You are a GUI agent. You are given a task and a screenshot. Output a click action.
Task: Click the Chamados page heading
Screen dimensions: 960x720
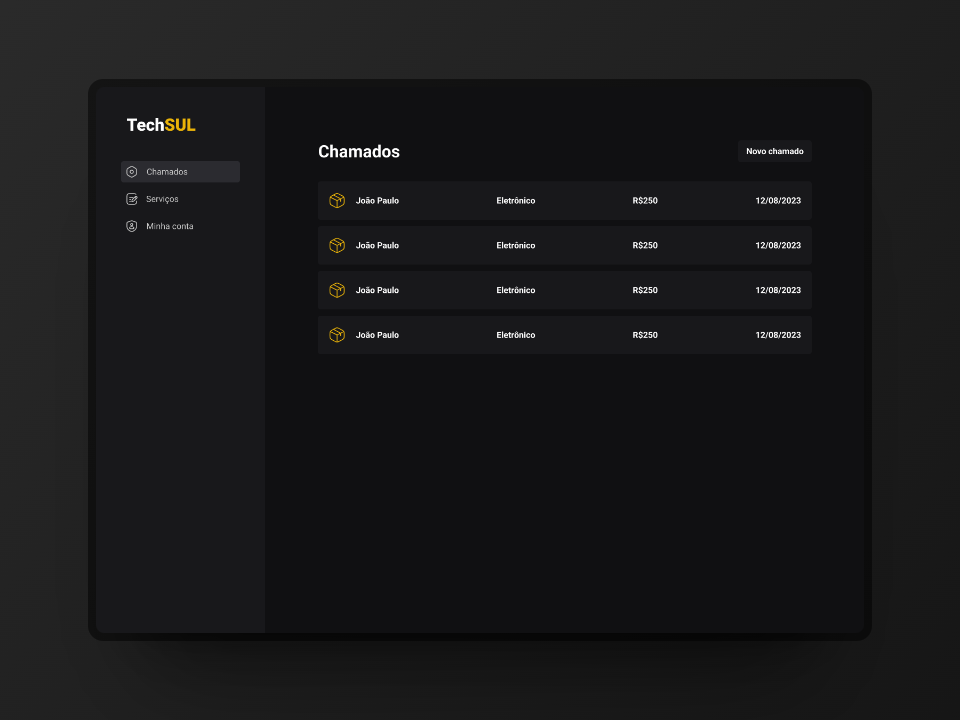359,152
